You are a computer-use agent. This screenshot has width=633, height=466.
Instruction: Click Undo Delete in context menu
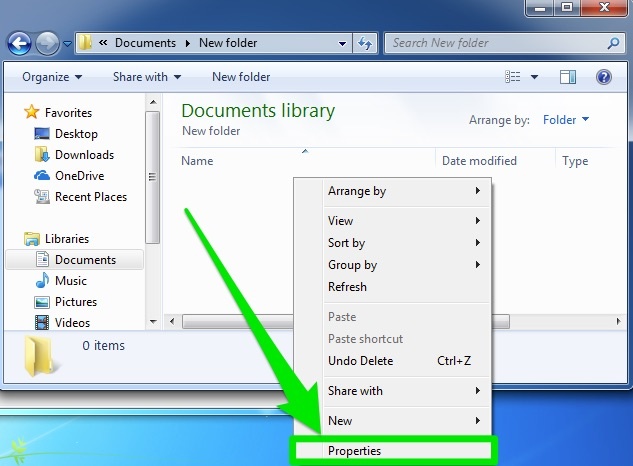[x=360, y=361]
